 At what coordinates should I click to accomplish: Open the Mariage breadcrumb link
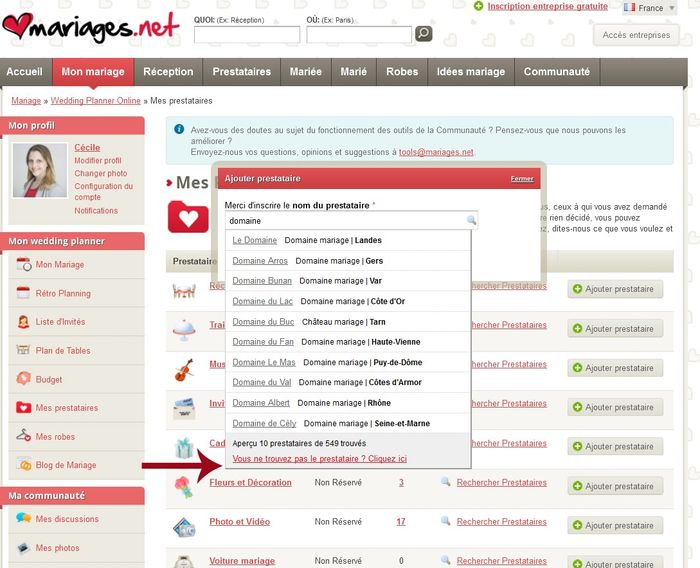coord(26,100)
